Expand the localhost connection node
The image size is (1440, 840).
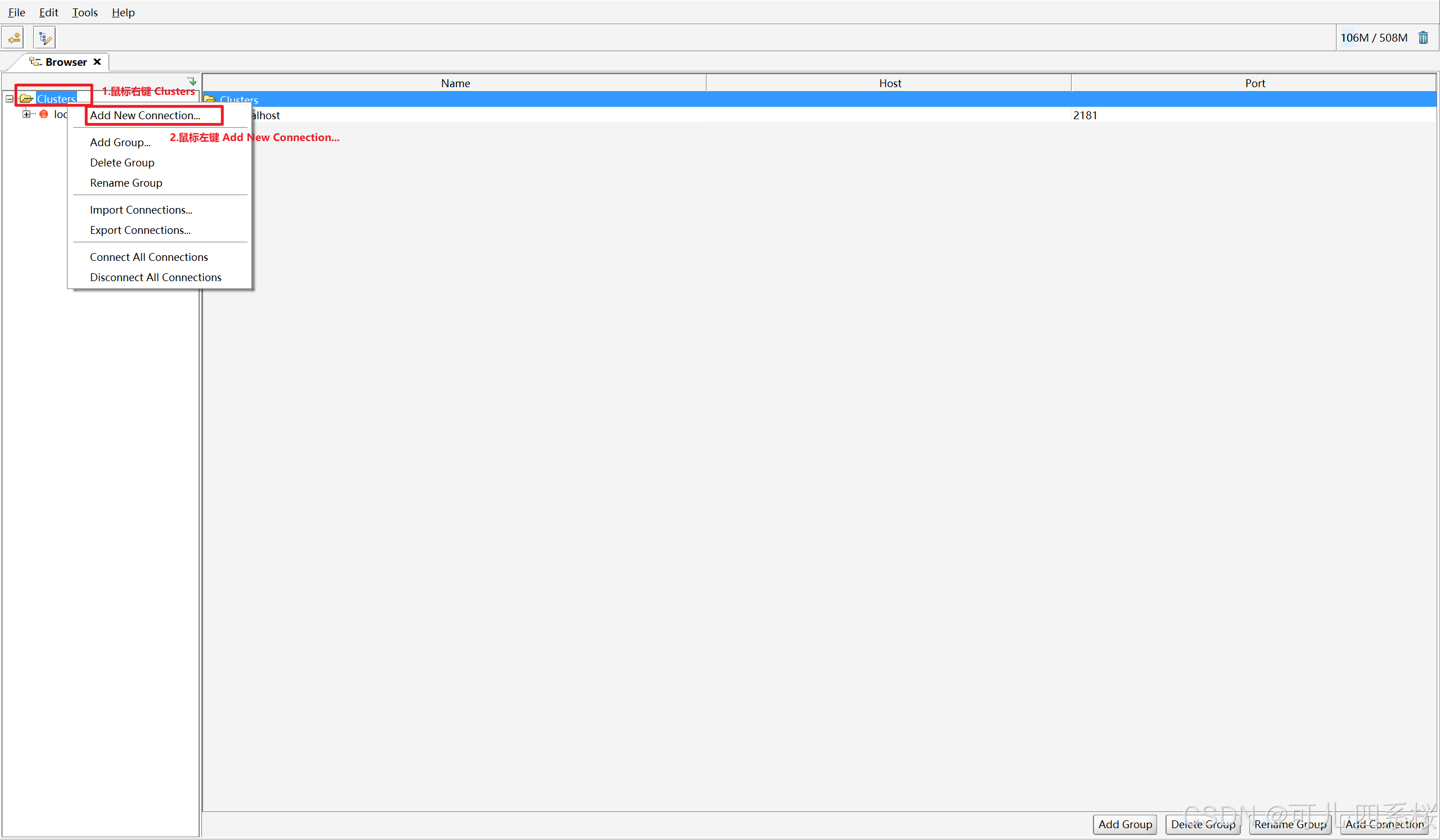coord(26,114)
